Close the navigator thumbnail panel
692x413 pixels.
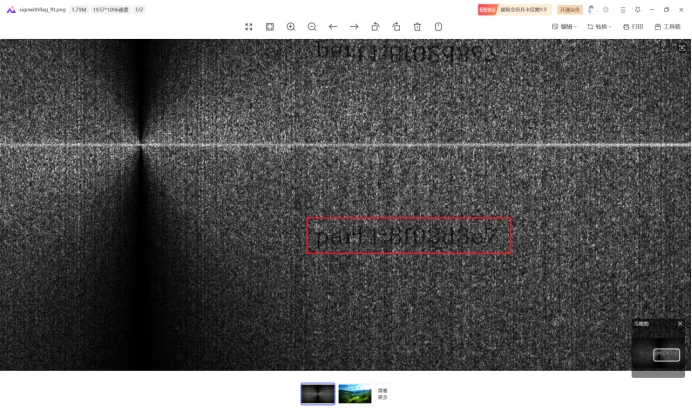click(x=680, y=323)
